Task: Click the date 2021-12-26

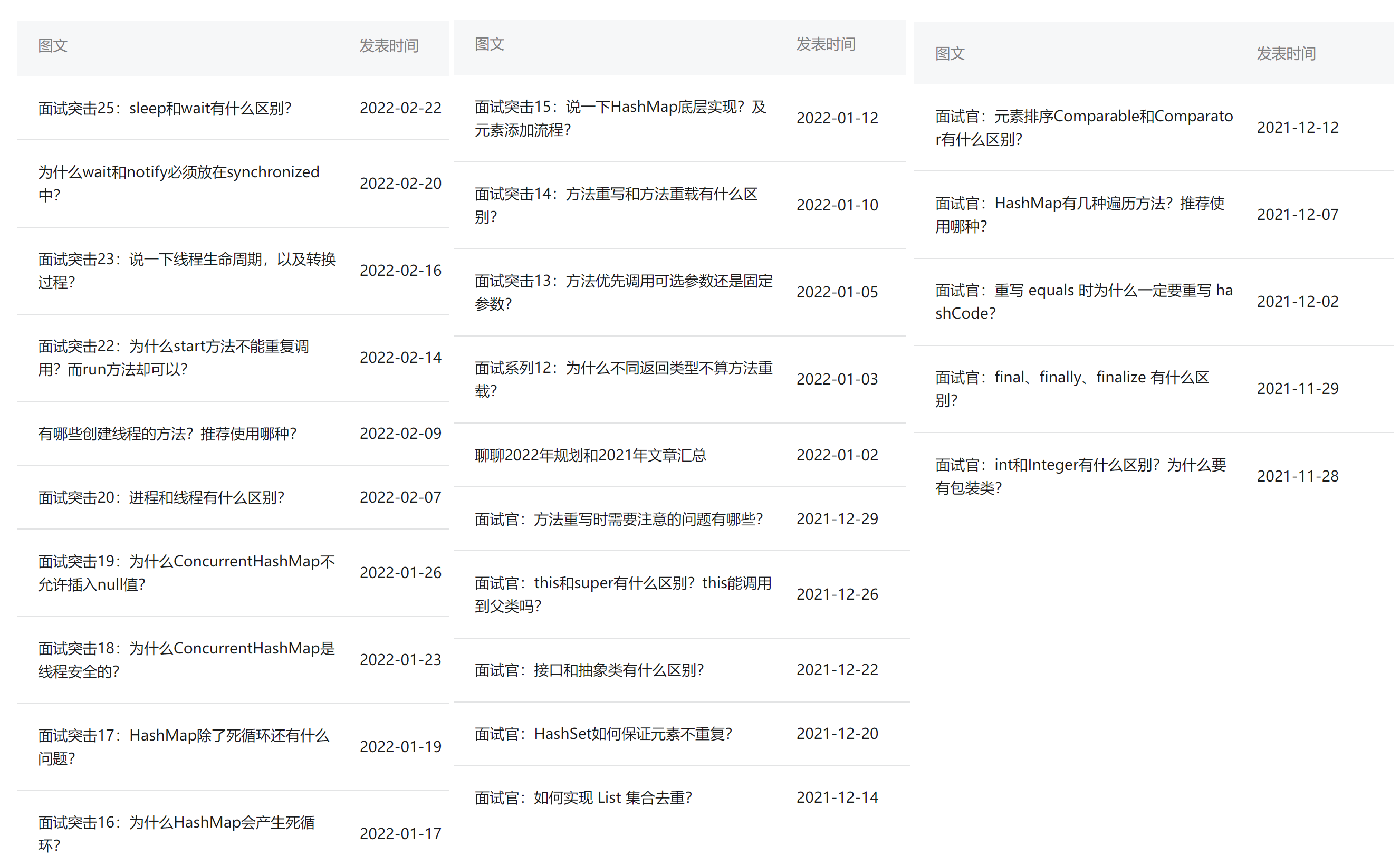Action: [x=837, y=594]
